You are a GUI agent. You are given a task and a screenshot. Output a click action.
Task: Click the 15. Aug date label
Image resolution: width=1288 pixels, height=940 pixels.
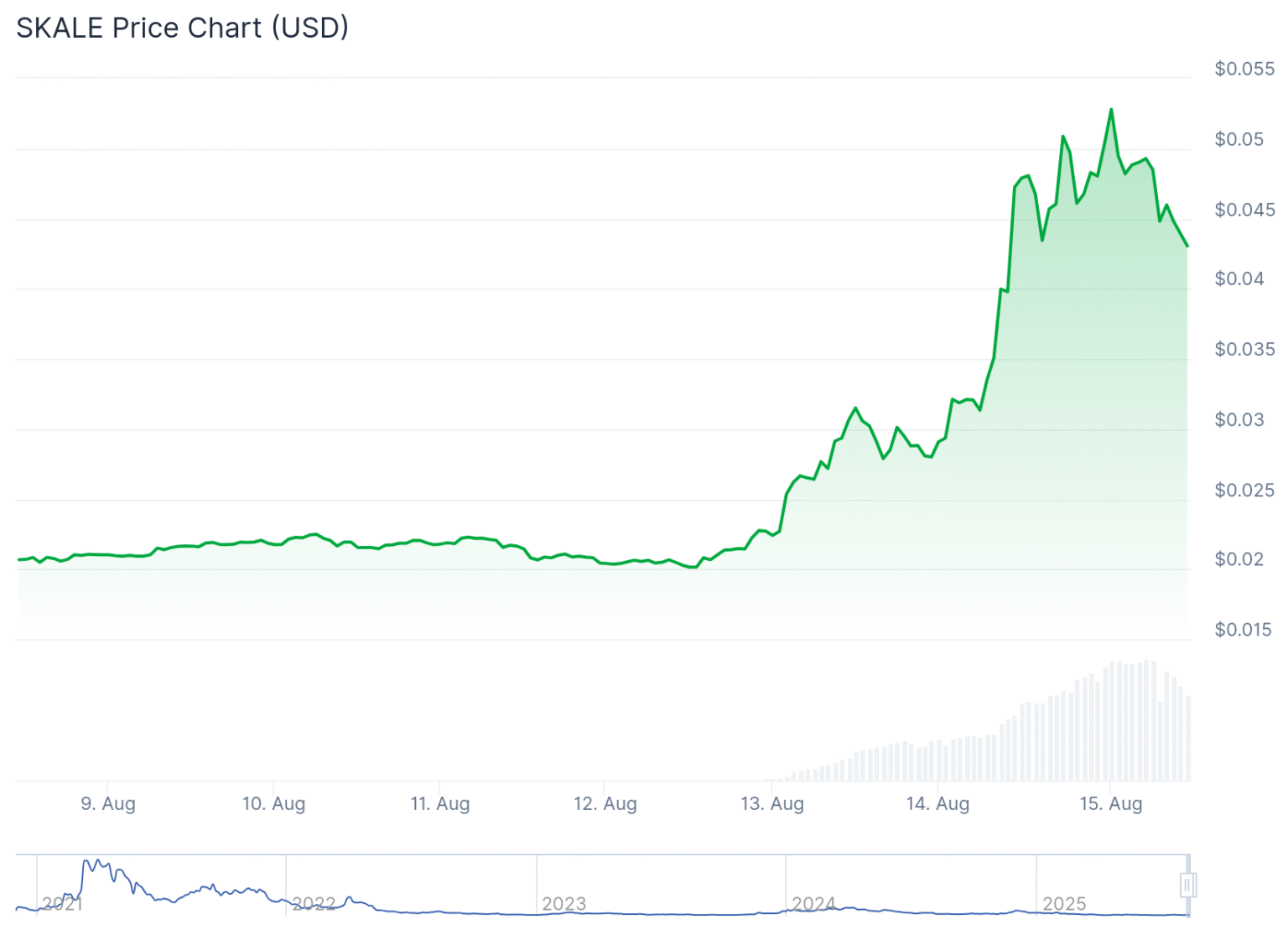pos(1110,803)
